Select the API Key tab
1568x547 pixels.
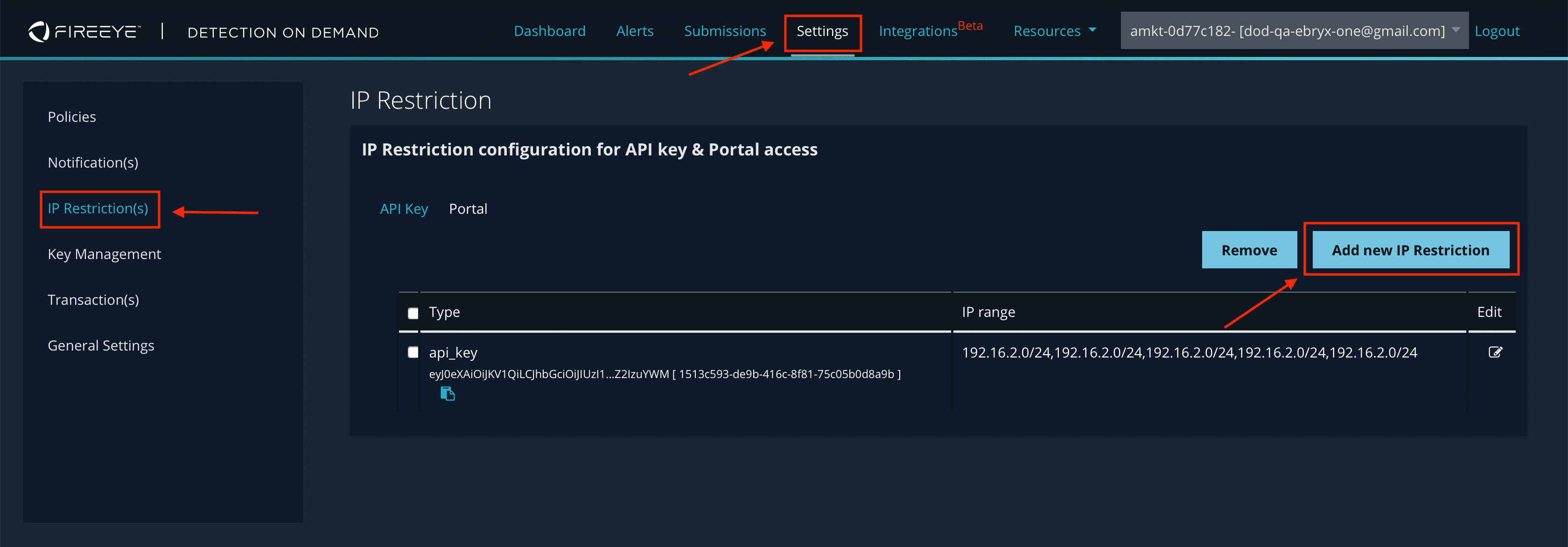[404, 209]
